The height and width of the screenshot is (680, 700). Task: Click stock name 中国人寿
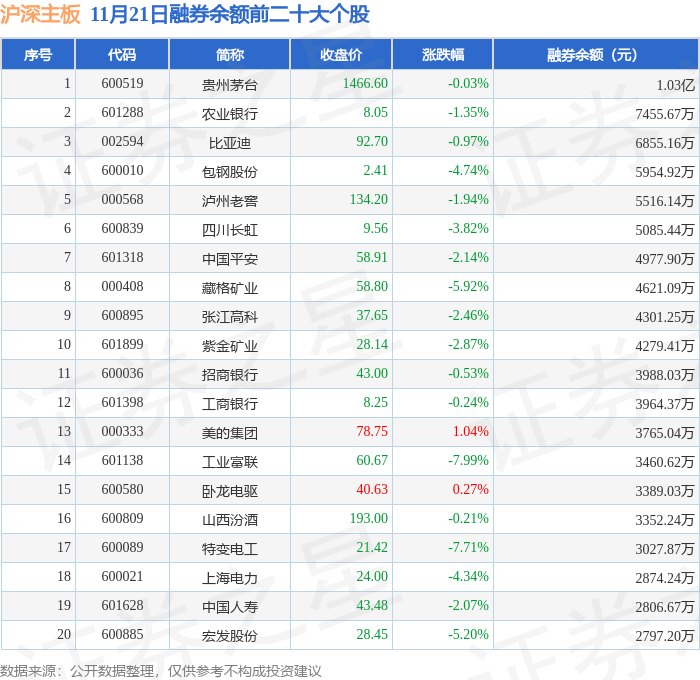tap(229, 607)
